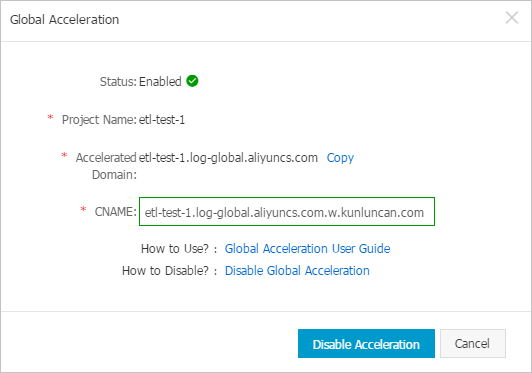Click the etl-test-1.log-global.aliyuncs.com domain text
This screenshot has height=373, width=532.
point(228,158)
